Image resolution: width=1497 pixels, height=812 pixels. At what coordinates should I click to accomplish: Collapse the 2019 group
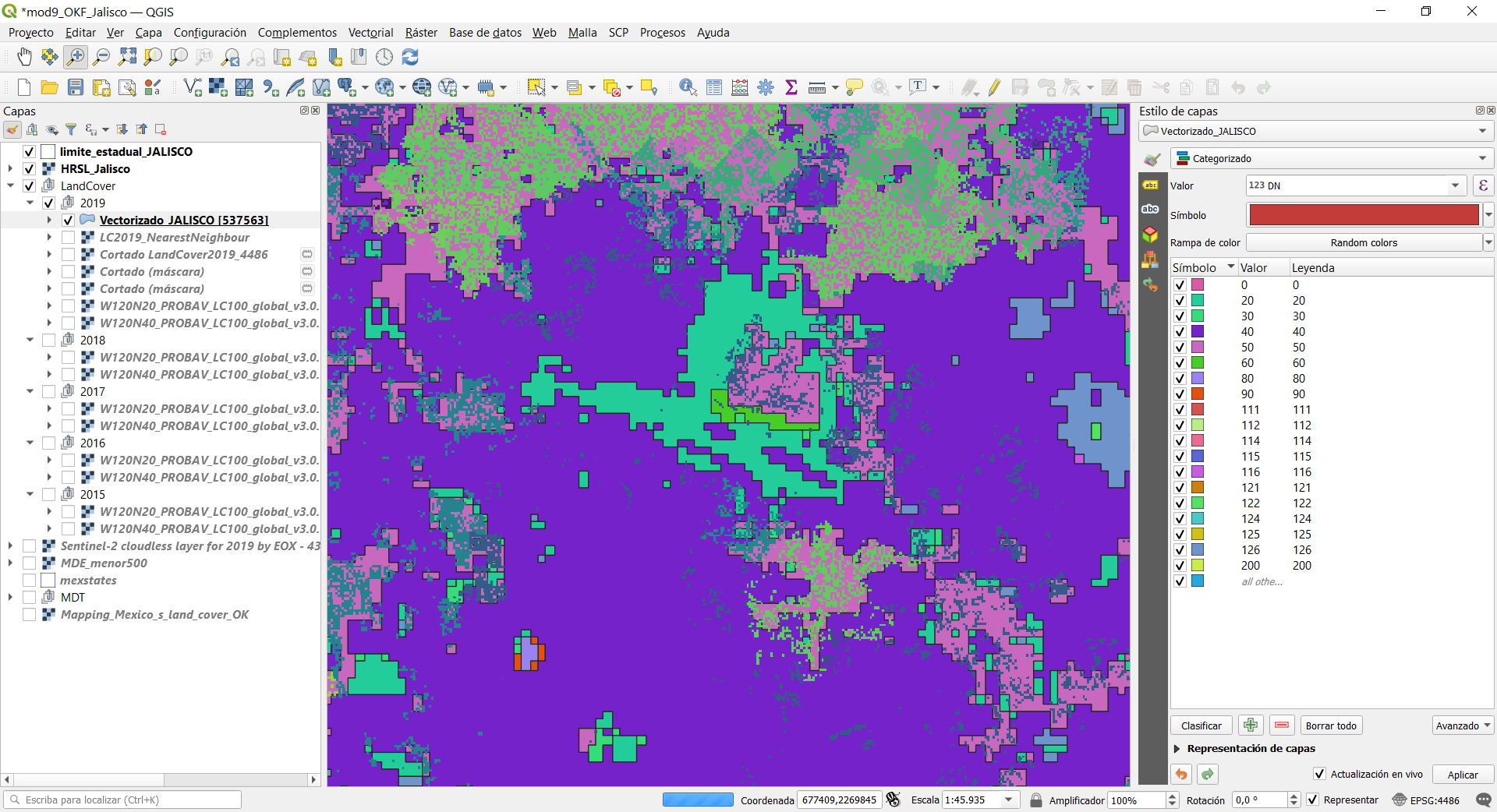pyautogui.click(x=30, y=203)
